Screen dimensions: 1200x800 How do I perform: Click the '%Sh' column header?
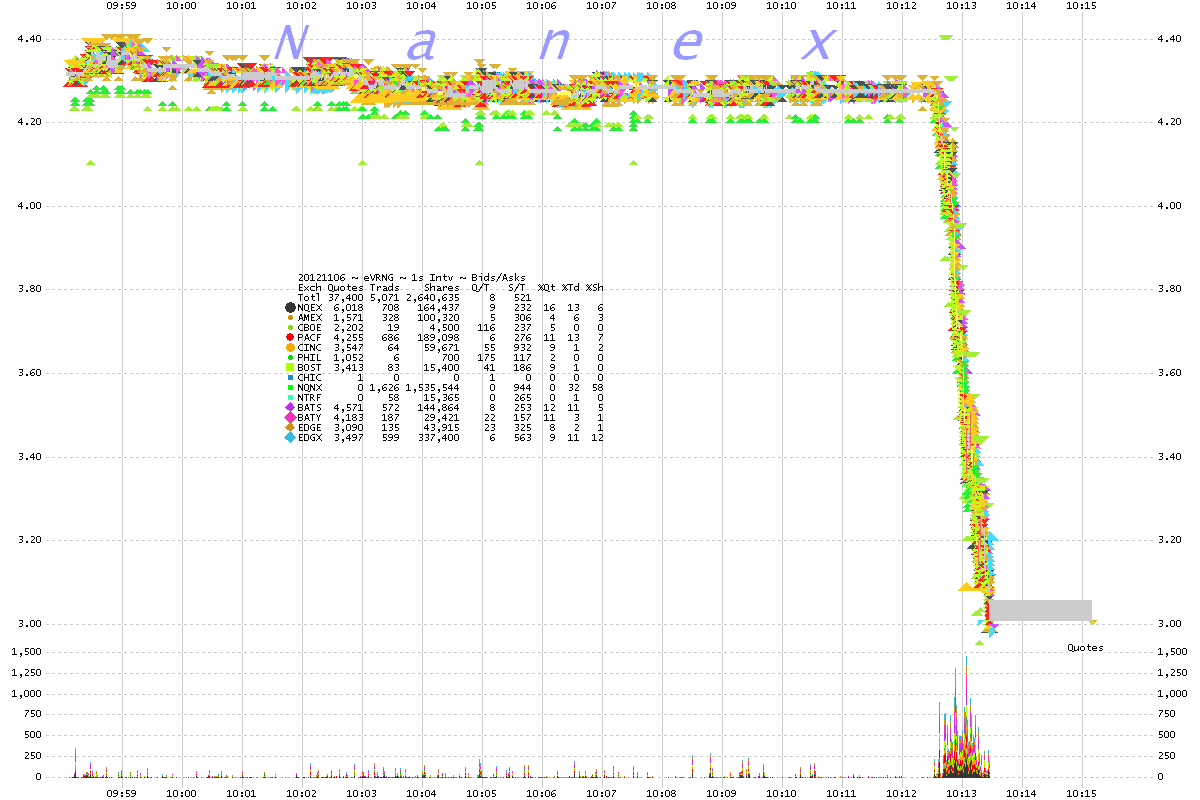pyautogui.click(x=594, y=287)
